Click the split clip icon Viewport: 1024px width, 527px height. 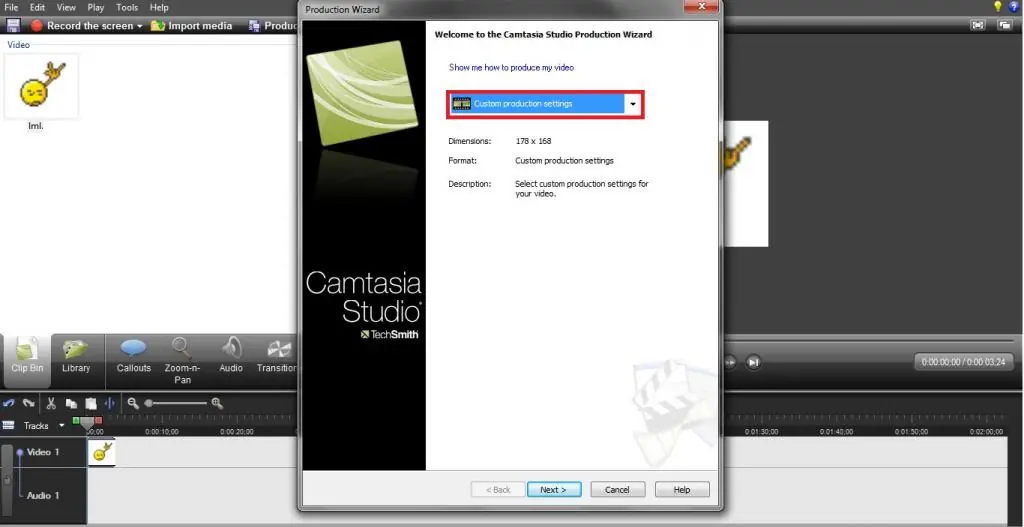point(110,404)
